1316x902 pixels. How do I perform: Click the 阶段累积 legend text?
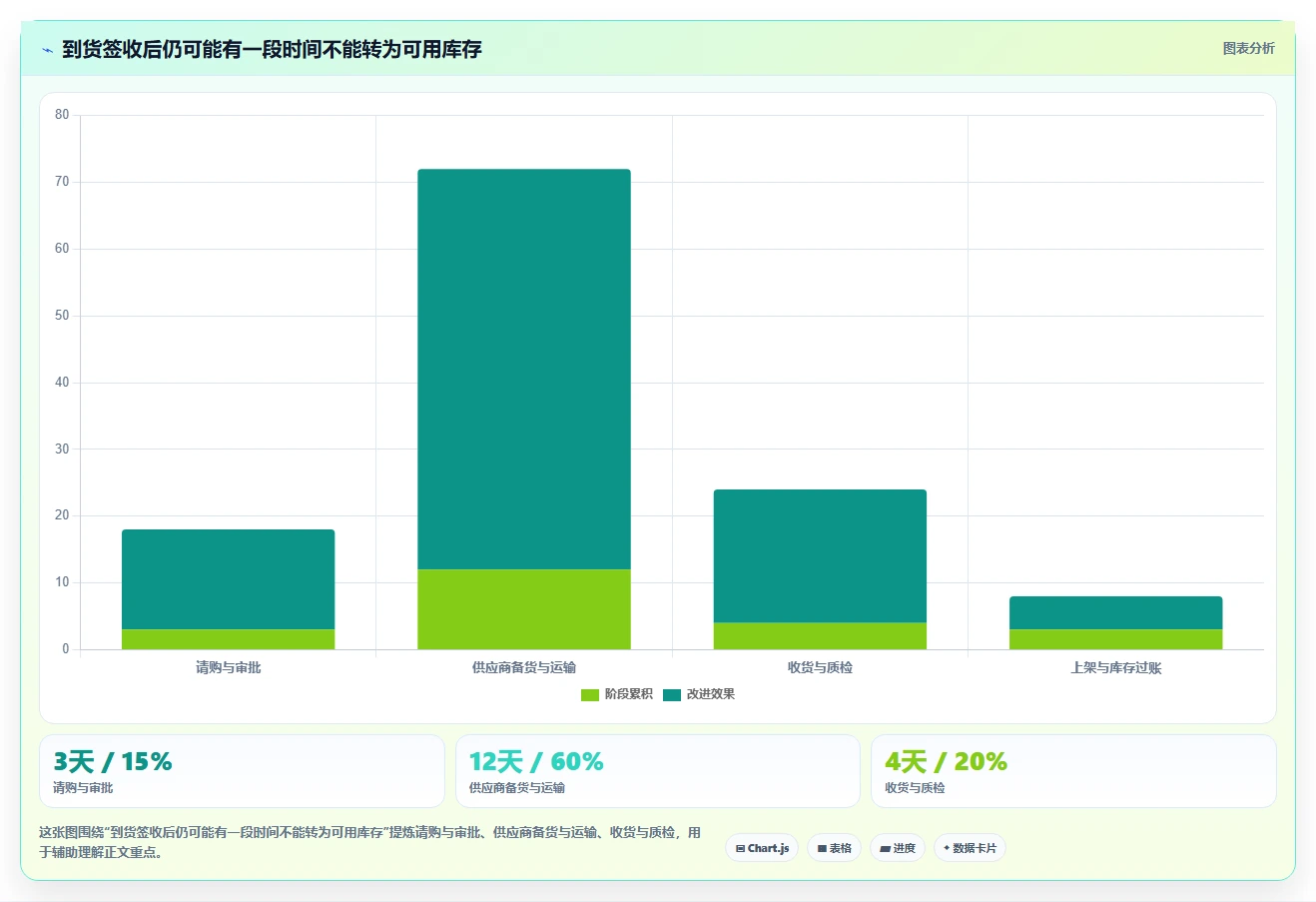[628, 694]
